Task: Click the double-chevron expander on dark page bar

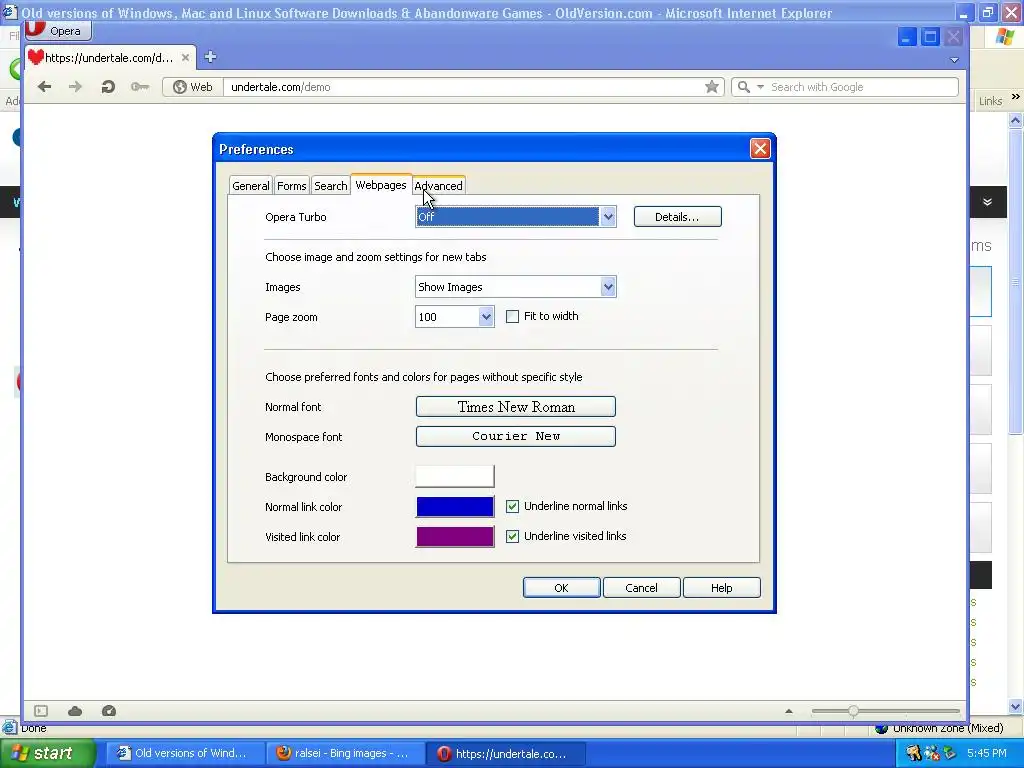Action: coord(987,202)
